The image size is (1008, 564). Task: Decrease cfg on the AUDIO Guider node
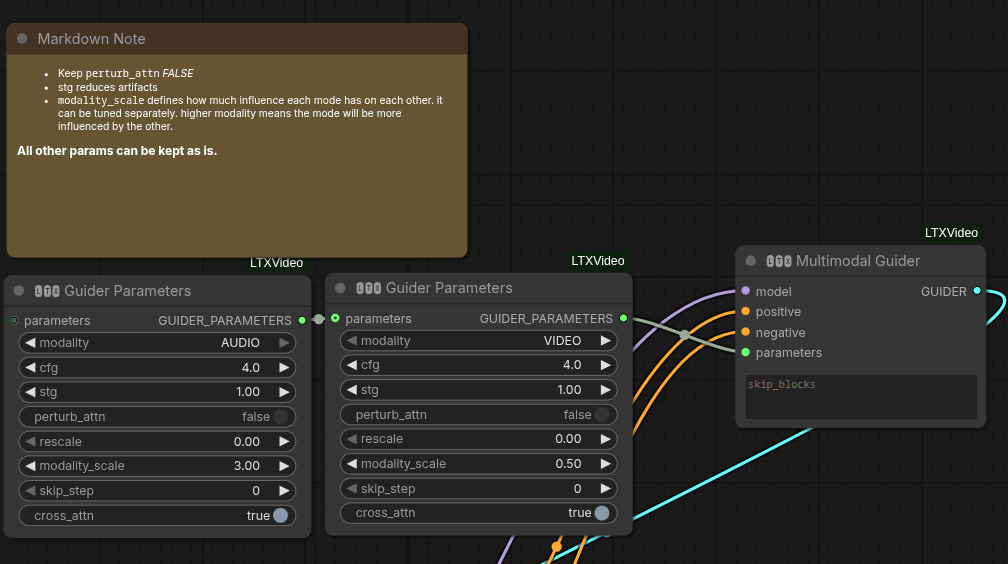point(30,368)
